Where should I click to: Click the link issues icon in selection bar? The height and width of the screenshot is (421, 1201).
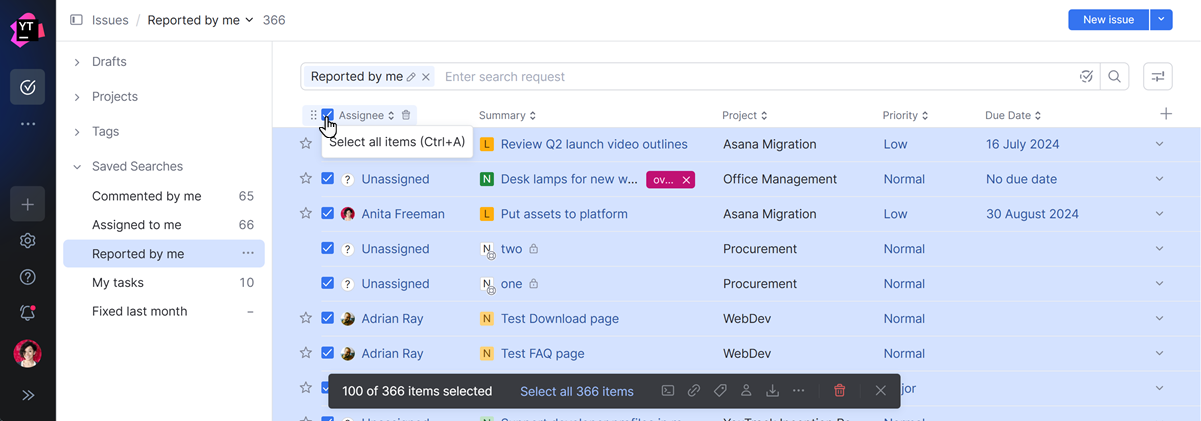click(694, 391)
